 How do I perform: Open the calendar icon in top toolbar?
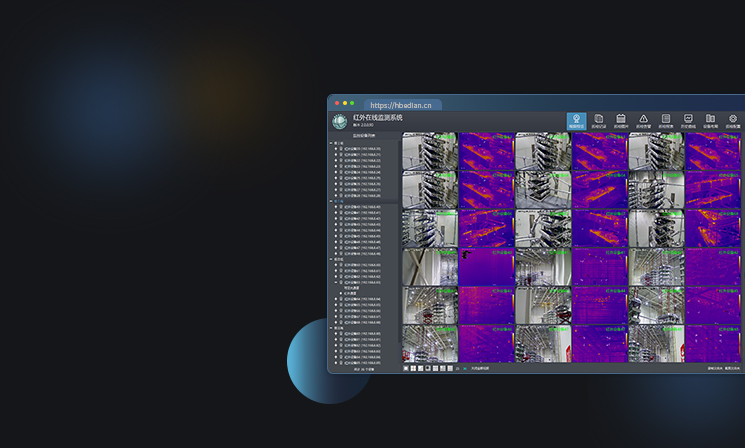pos(621,121)
